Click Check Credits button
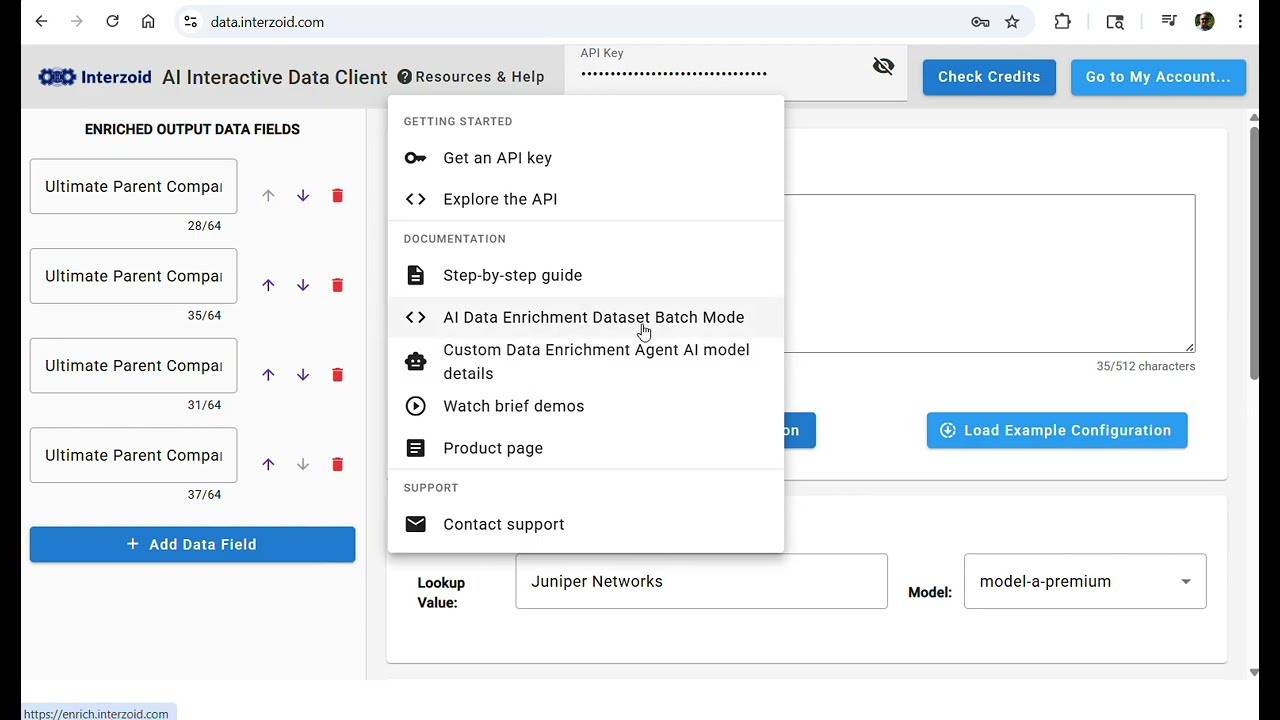This screenshot has width=1280, height=720. point(989,77)
